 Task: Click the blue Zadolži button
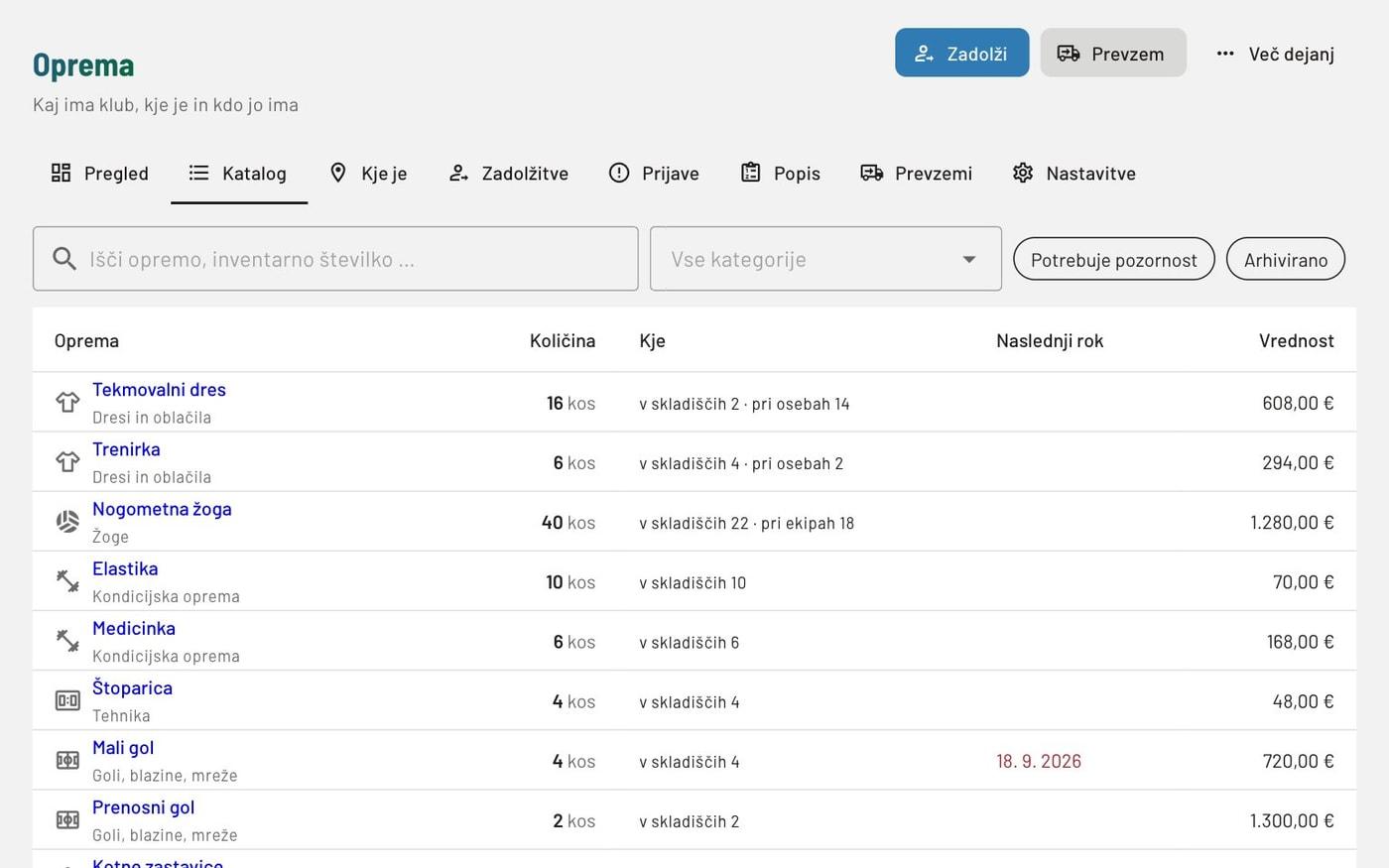tap(962, 53)
